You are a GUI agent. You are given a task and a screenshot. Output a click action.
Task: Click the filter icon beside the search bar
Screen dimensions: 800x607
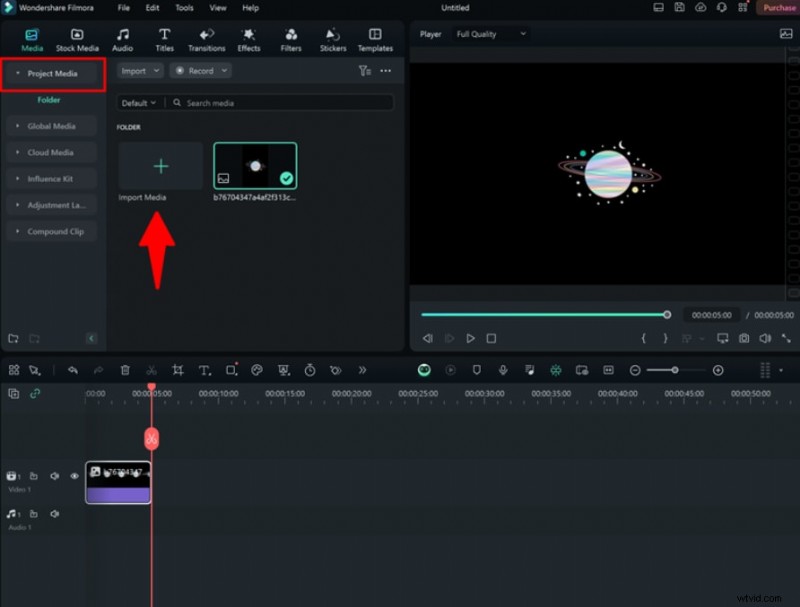364,71
